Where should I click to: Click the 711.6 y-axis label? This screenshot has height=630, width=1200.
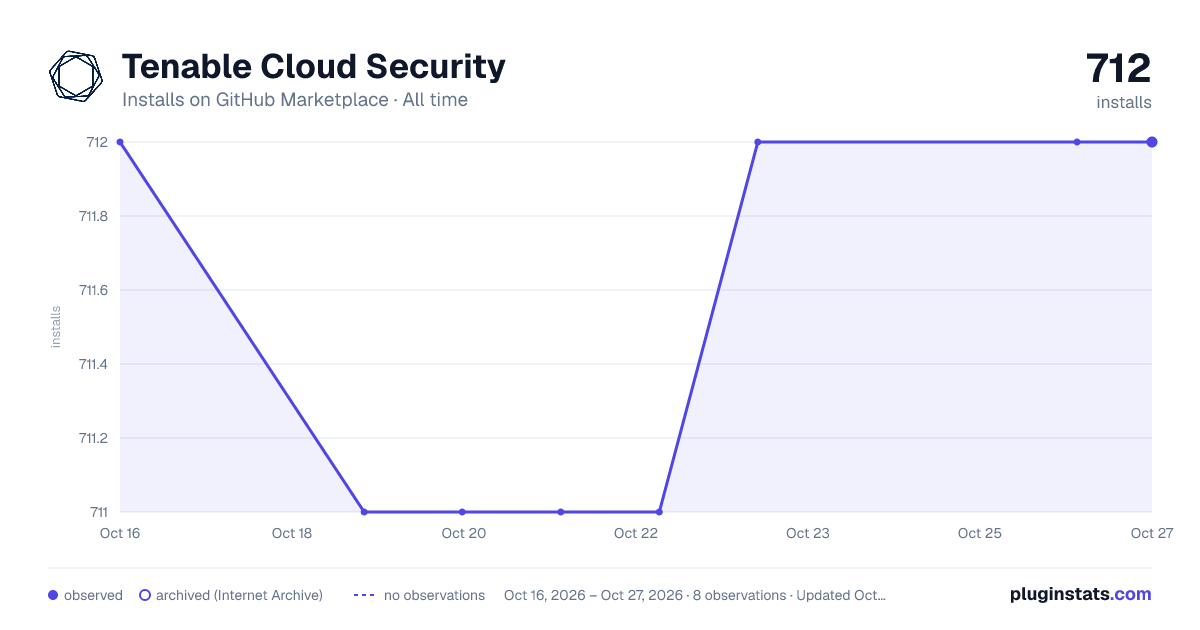pos(93,290)
